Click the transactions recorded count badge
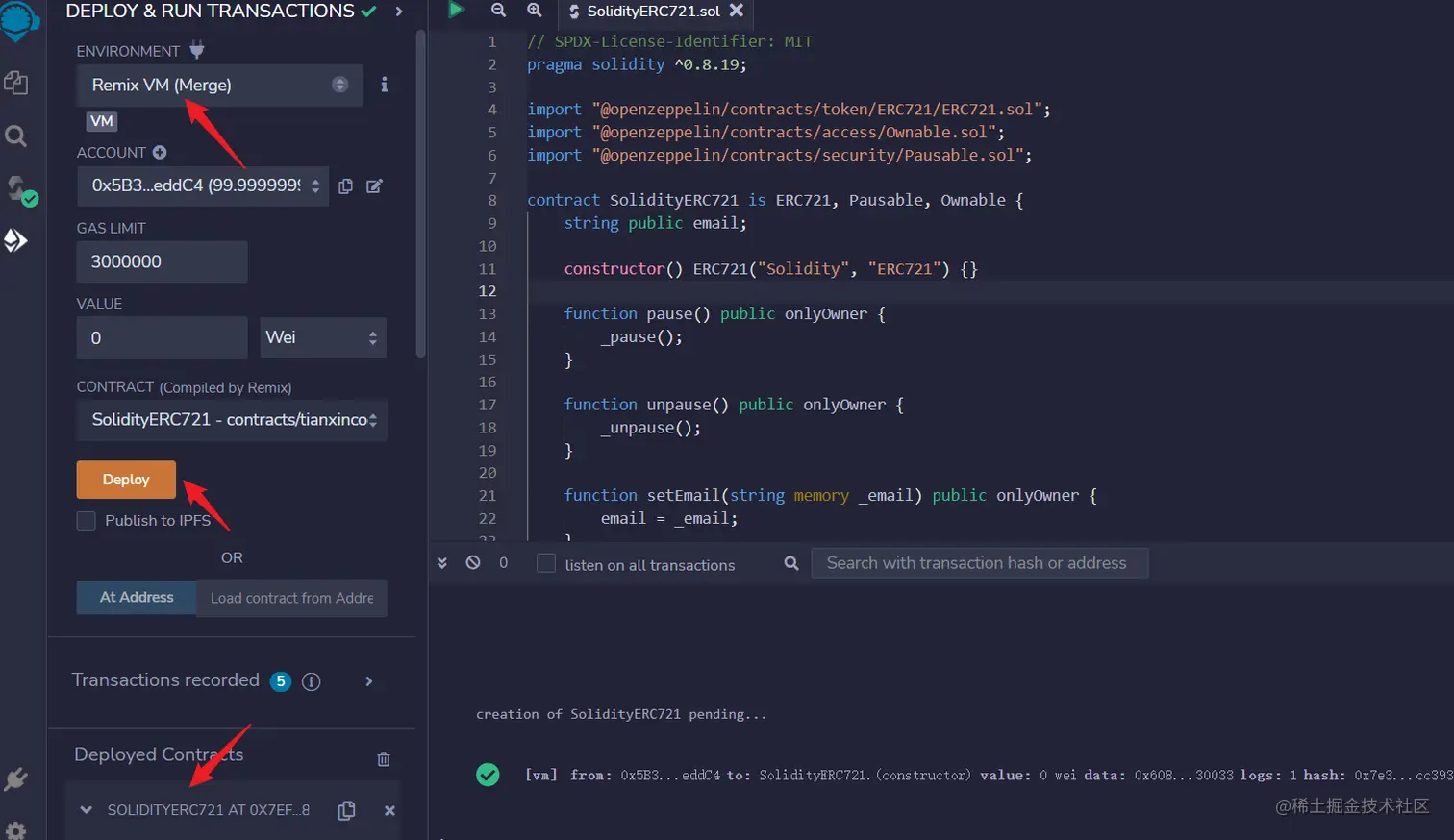This screenshot has height=840, width=1454. pyautogui.click(x=281, y=681)
